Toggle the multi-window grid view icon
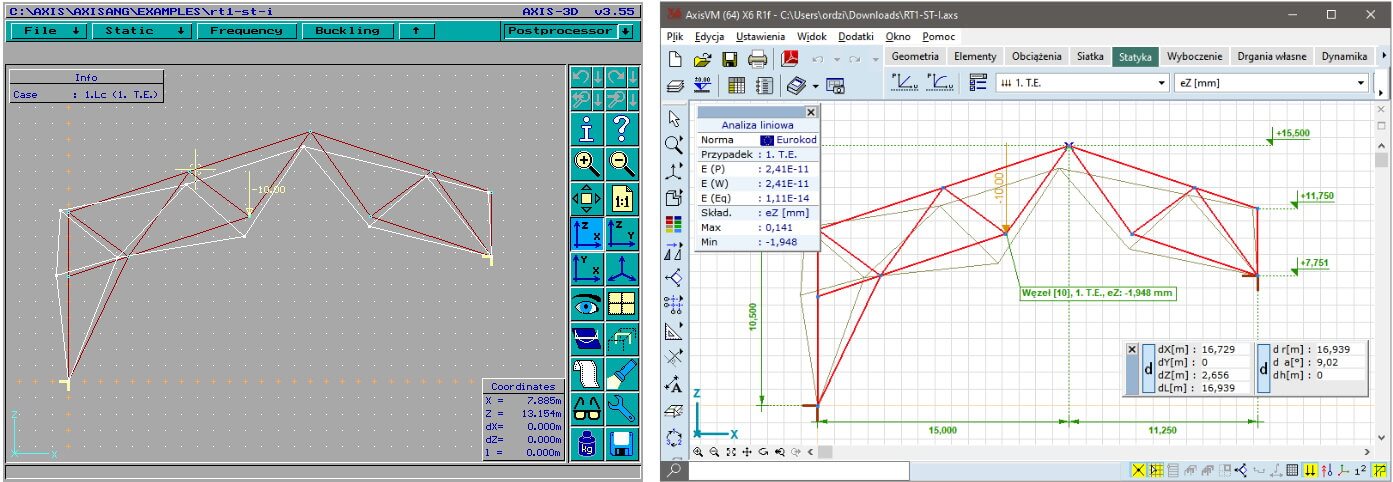Viewport: 1393px width, 482px height. coord(622,304)
